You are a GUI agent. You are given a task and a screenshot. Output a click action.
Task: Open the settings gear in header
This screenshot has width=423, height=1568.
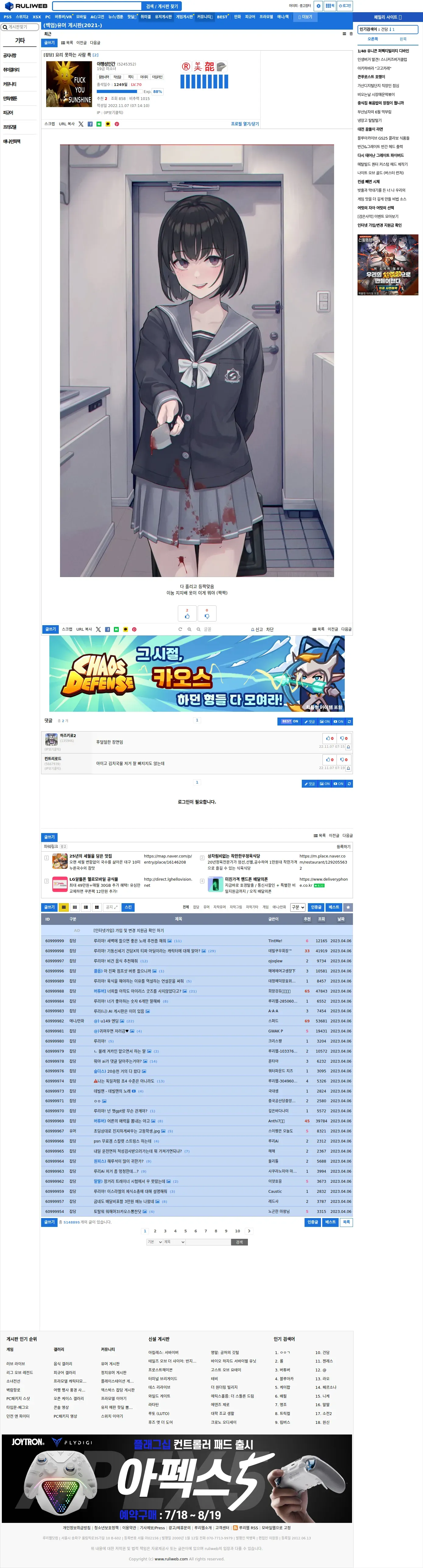318,6
